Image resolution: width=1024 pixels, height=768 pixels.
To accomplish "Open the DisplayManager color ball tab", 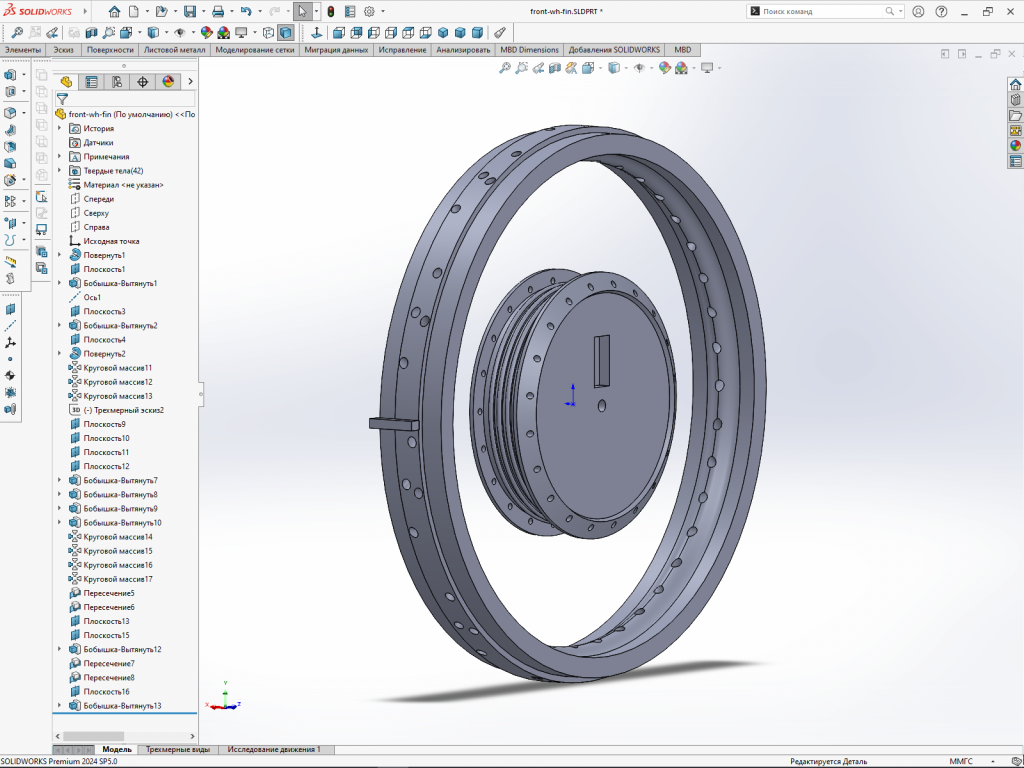I will pyautogui.click(x=167, y=82).
